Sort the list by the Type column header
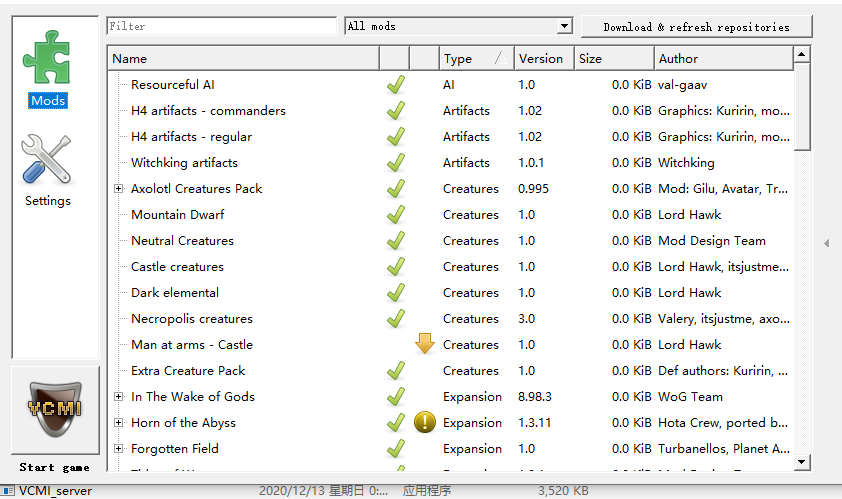The width and height of the screenshot is (842, 499). coord(475,59)
